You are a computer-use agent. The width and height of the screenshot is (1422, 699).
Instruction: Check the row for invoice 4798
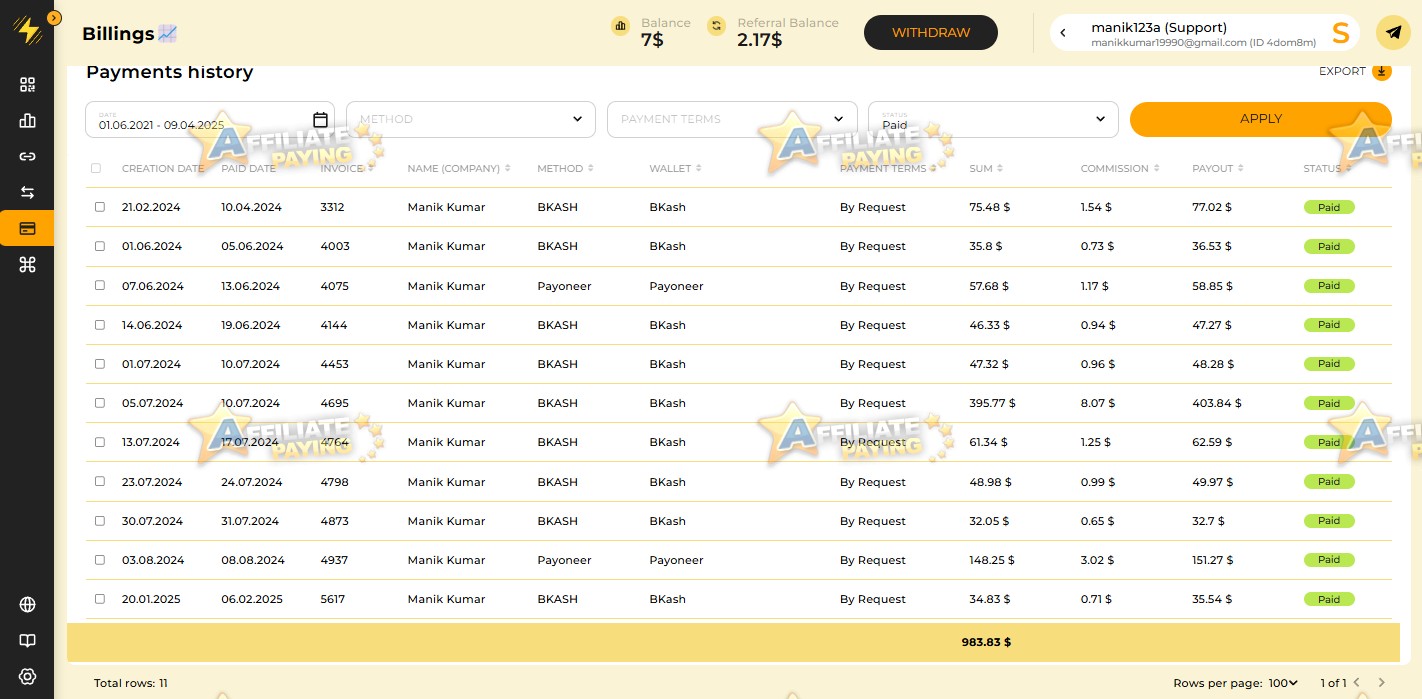99,481
